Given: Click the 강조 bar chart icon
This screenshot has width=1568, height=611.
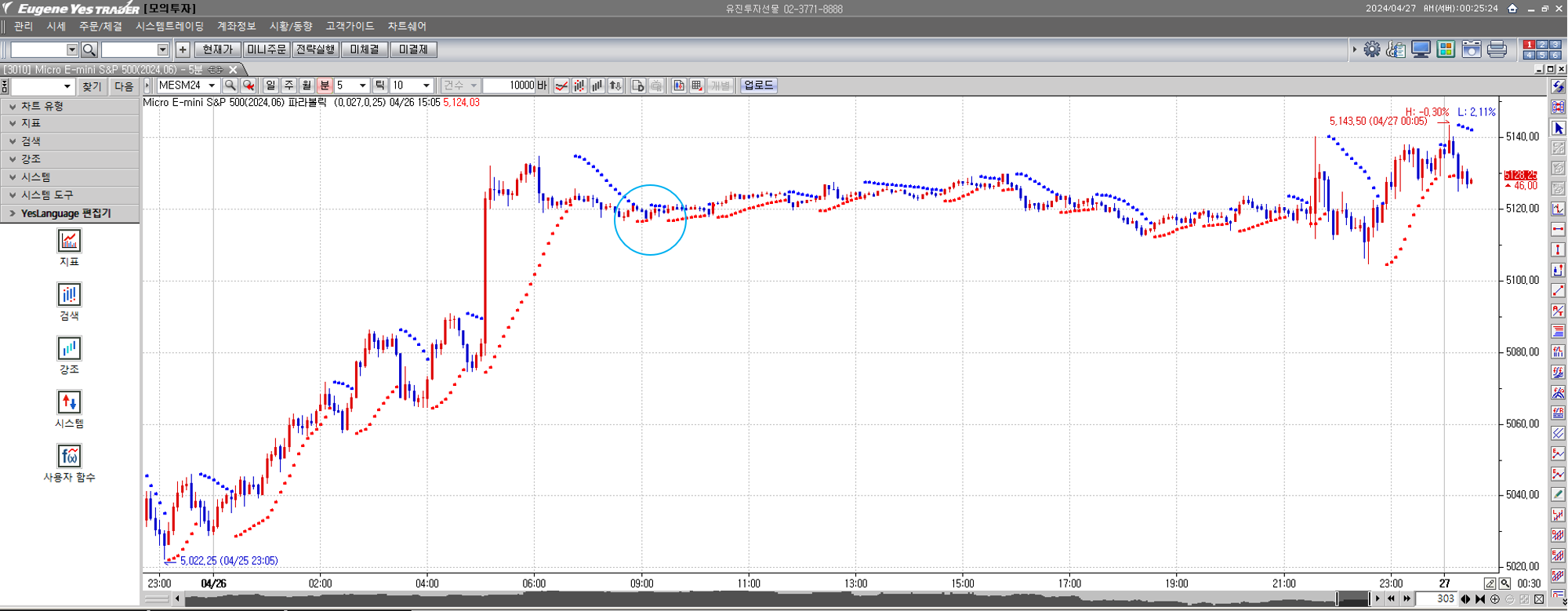Looking at the screenshot, I should (x=69, y=348).
